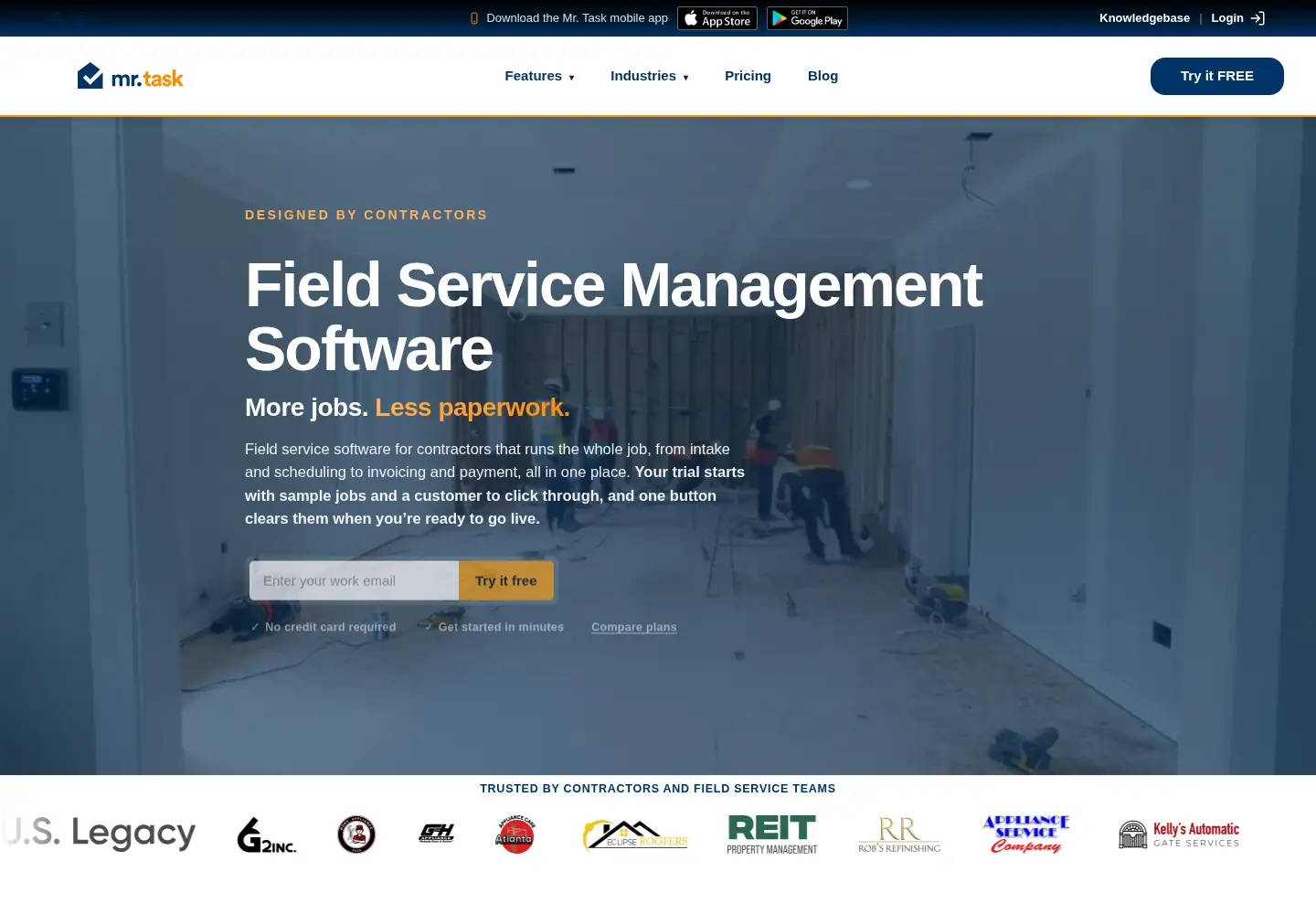Focus the work email input field
This screenshot has height=914, width=1316.
coord(355,580)
